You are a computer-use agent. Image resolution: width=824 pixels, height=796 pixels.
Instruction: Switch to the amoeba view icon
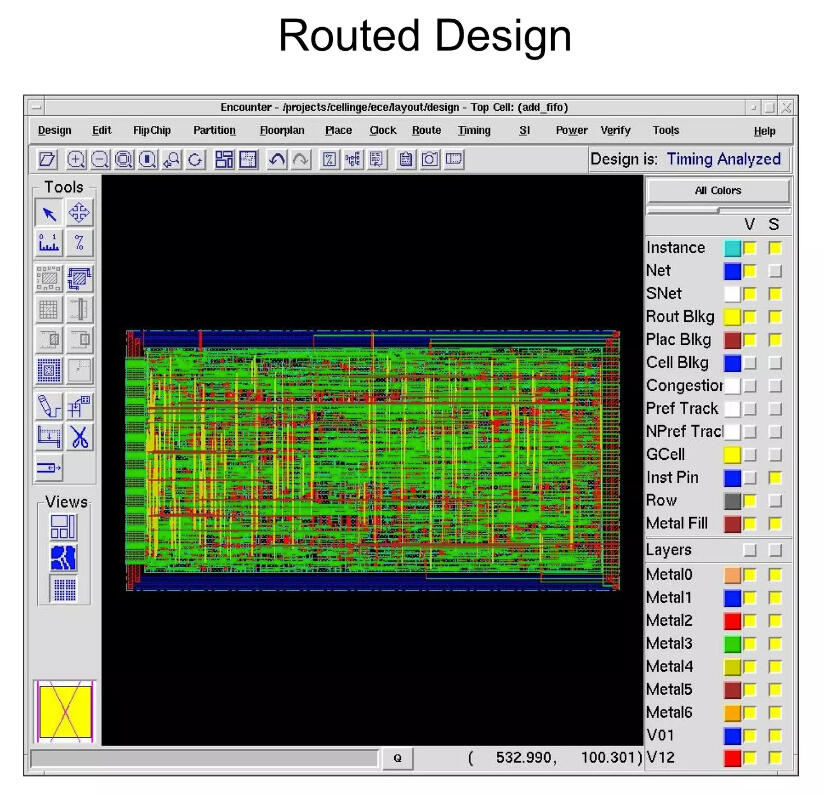click(x=64, y=558)
